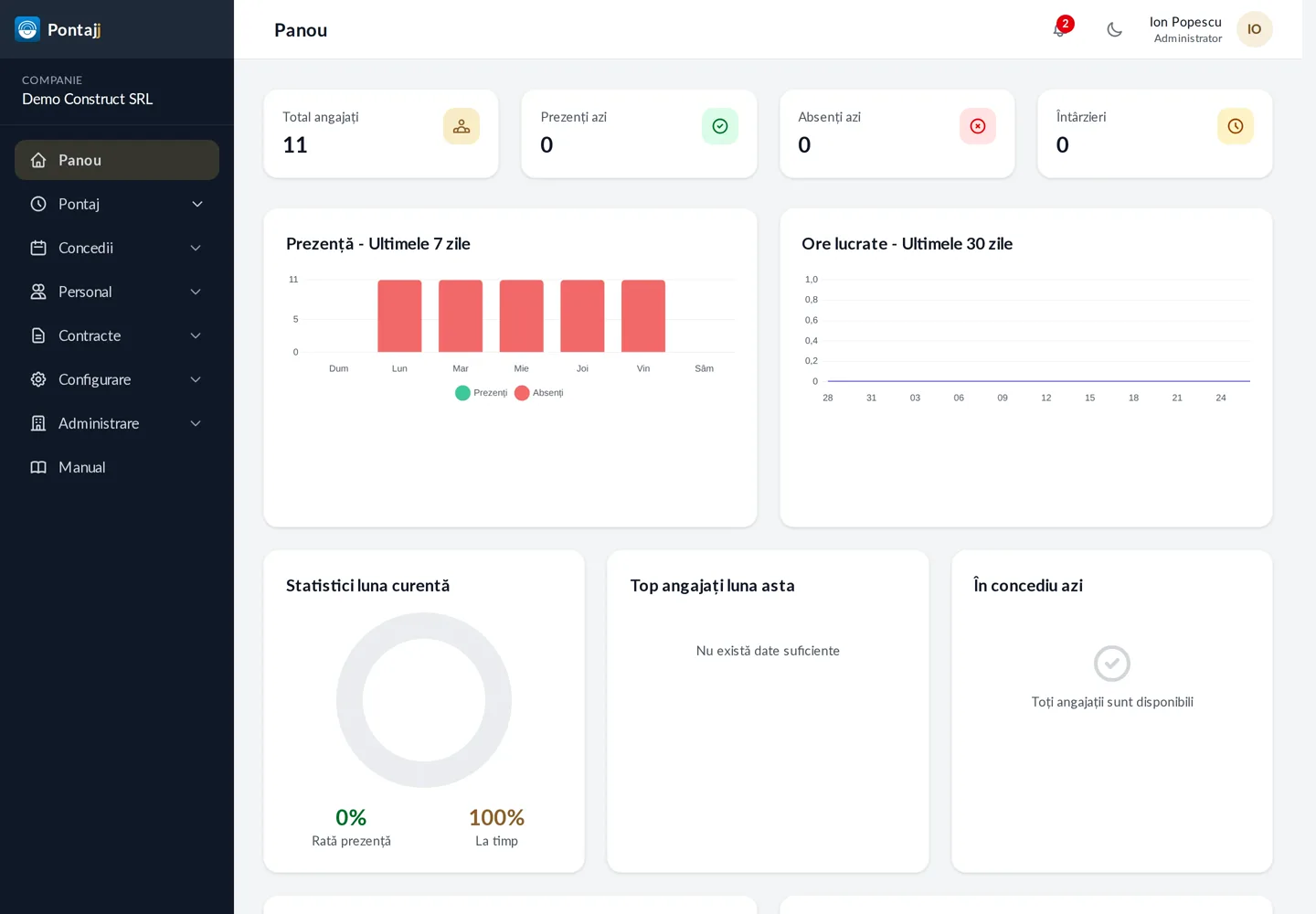
Task: Click the Toți angajații sunt disponibili text
Action: [1112, 702]
